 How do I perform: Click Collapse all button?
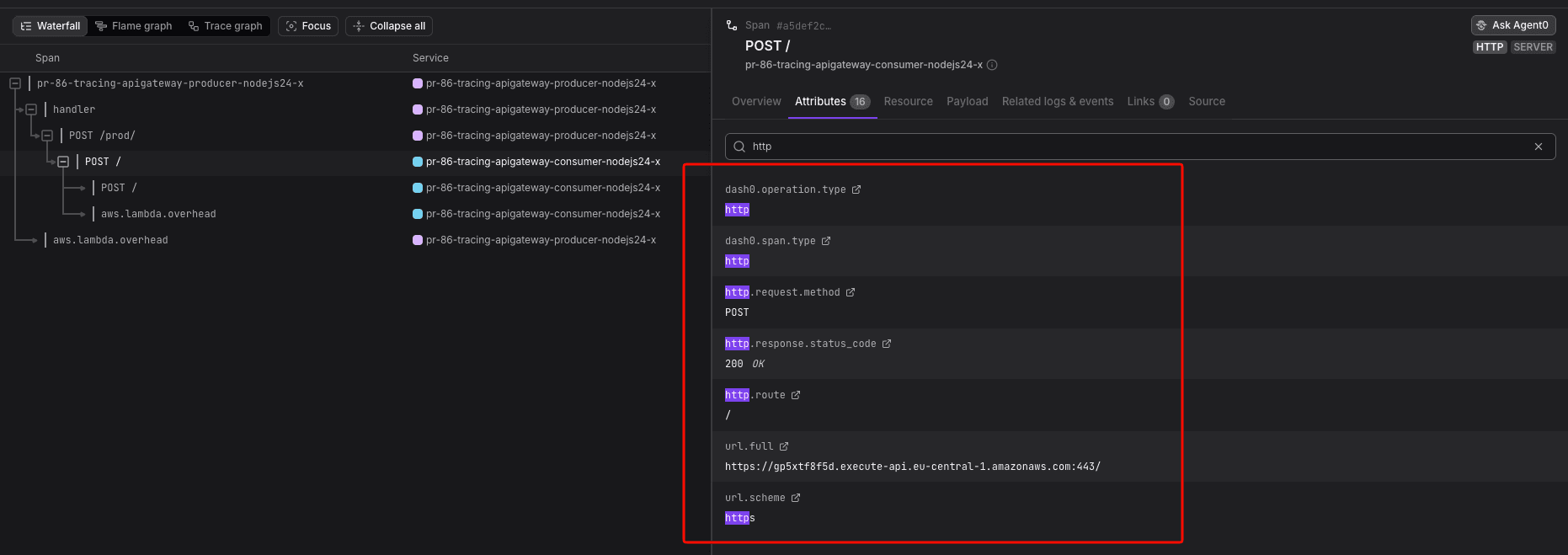pyautogui.click(x=389, y=26)
